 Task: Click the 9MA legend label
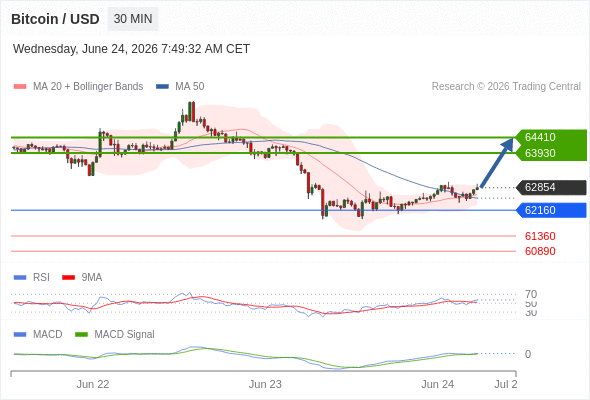click(x=92, y=278)
